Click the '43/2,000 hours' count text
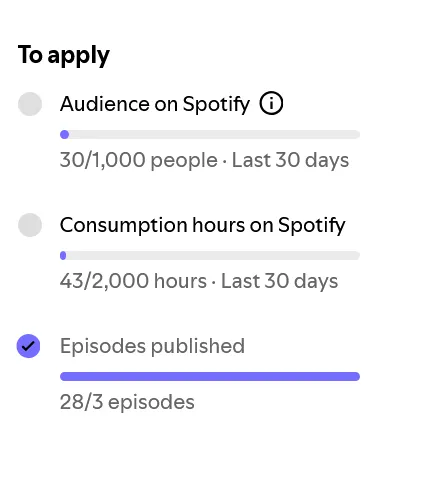439x490 pixels. coord(133,281)
